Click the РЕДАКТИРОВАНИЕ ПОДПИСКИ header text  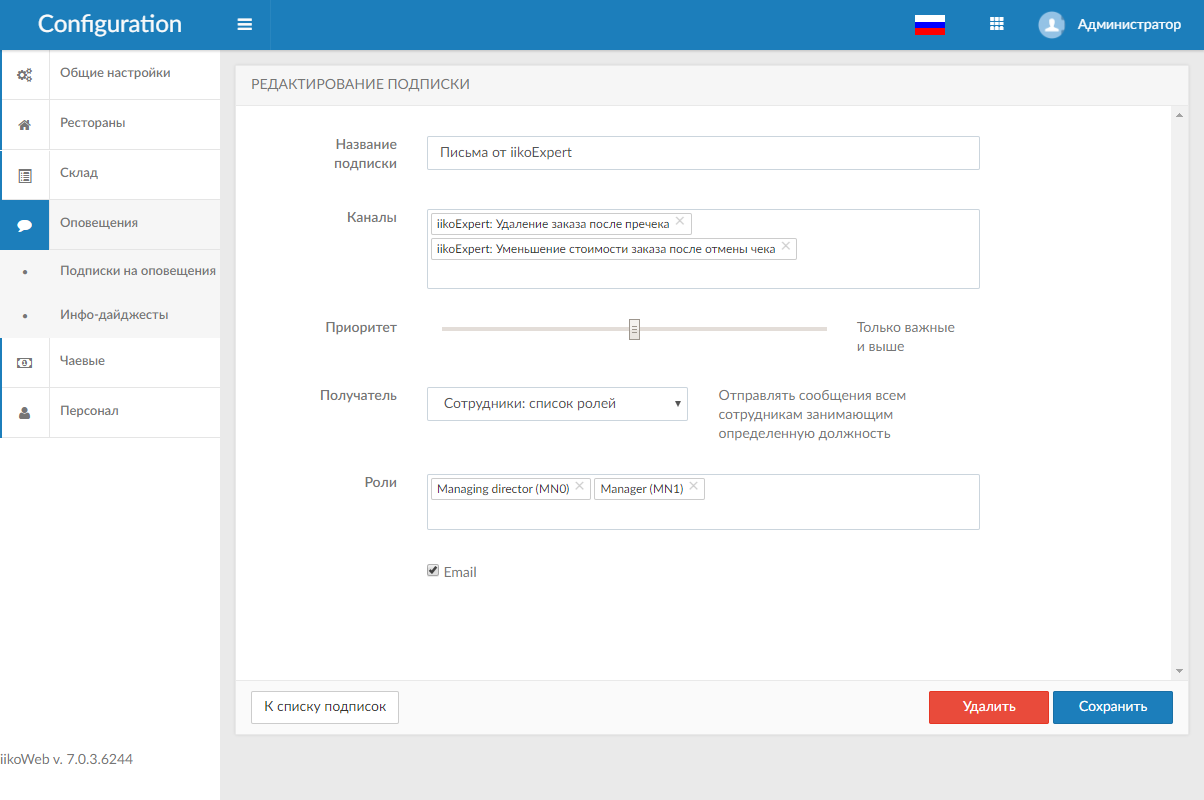(x=360, y=85)
